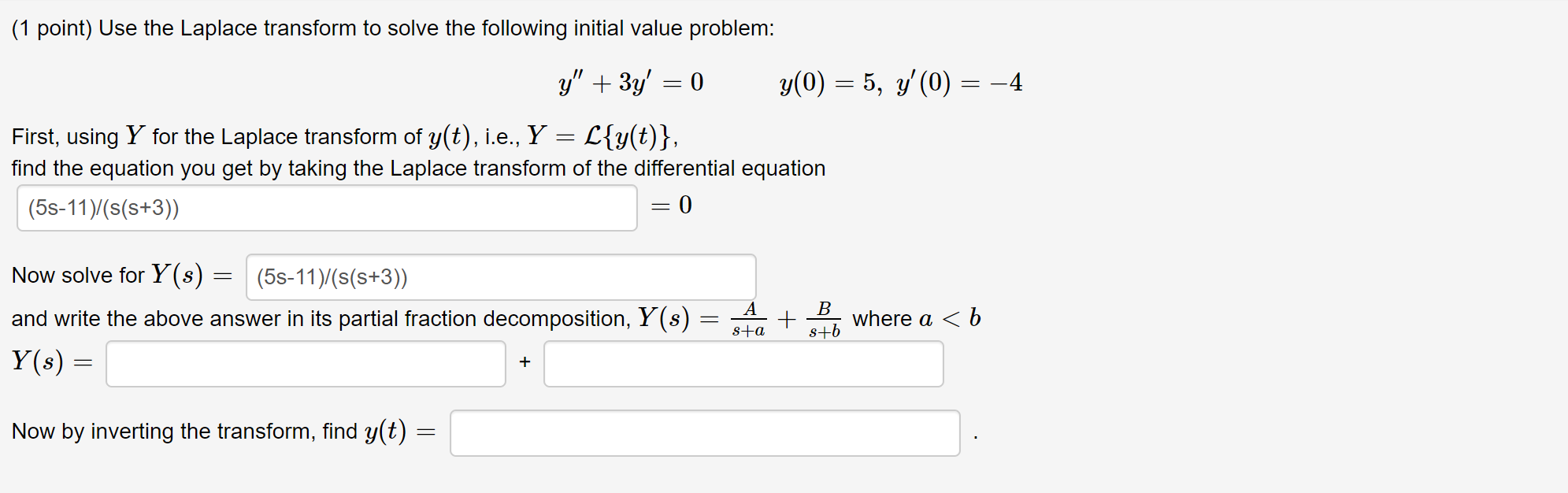
Task: Click the initial condition y'(0) = -4
Action: [959, 83]
